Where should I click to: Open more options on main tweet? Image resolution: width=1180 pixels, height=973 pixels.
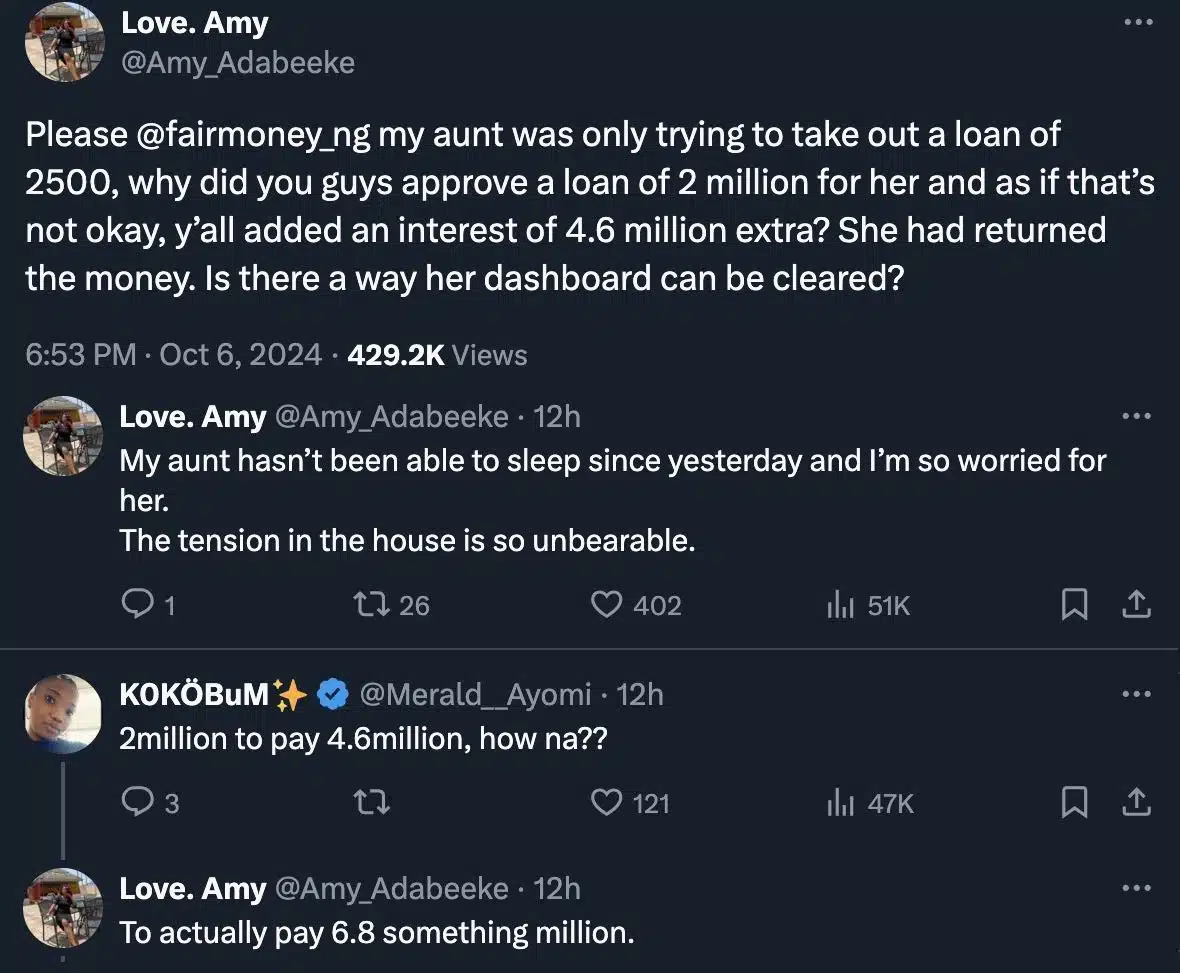click(x=1138, y=22)
